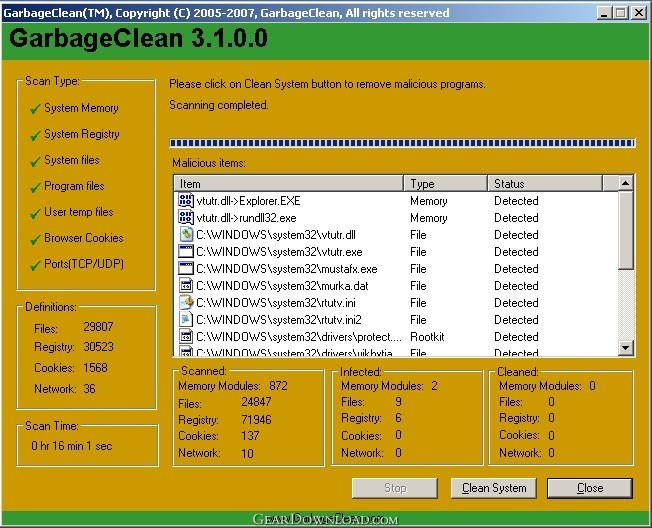Click the User temp files green checkmark
652x528 pixels.
35,213
